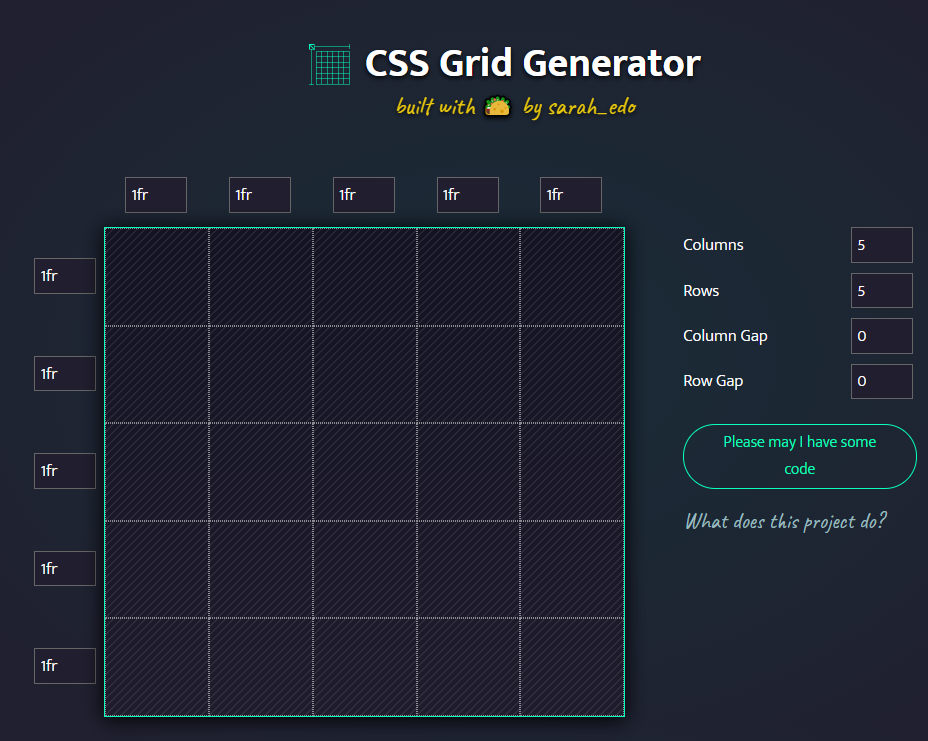Edit the fourth column 1fr size field
This screenshot has height=741, width=928.
coord(468,195)
